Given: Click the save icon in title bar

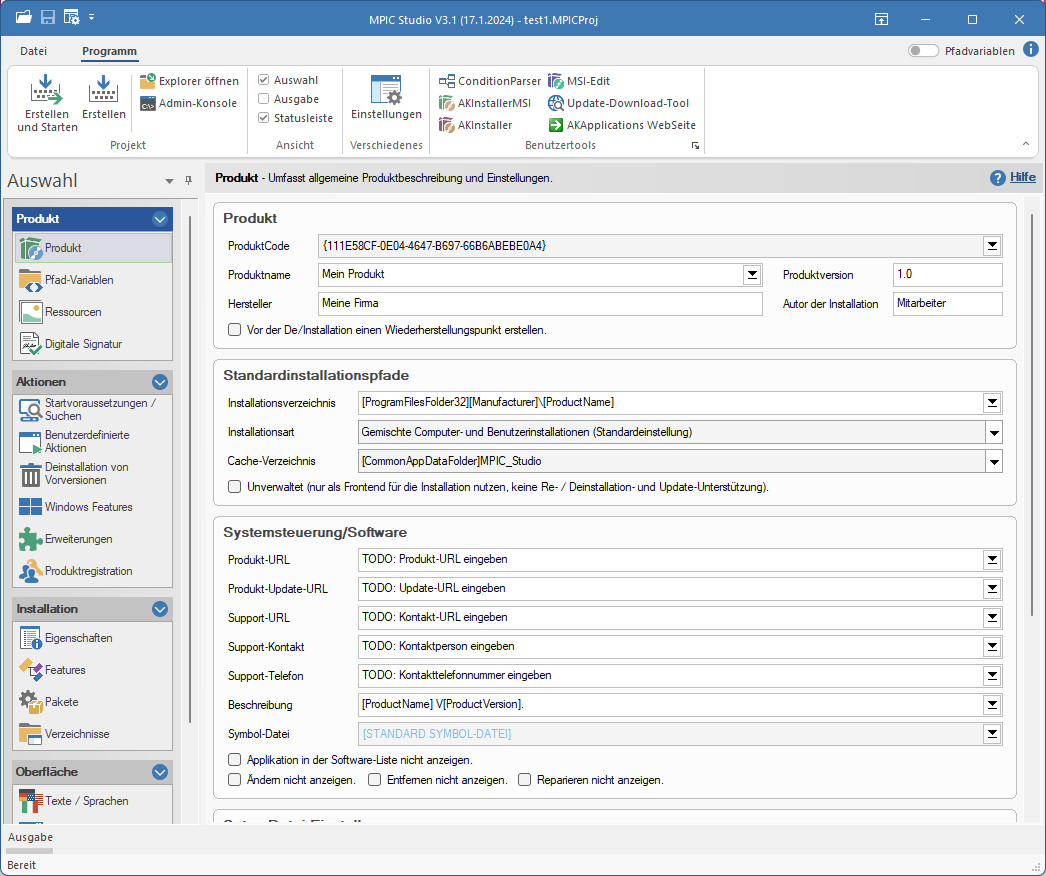Looking at the screenshot, I should 47,17.
